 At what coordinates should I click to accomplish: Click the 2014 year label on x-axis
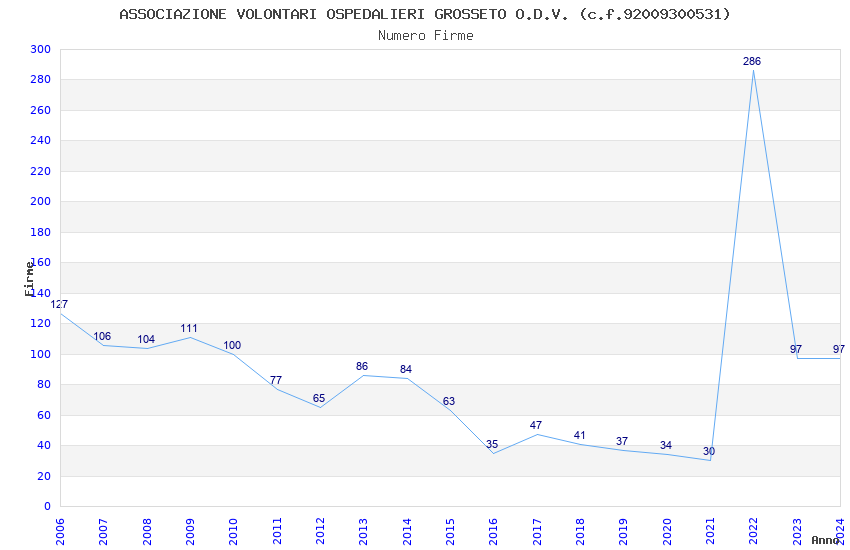click(407, 531)
